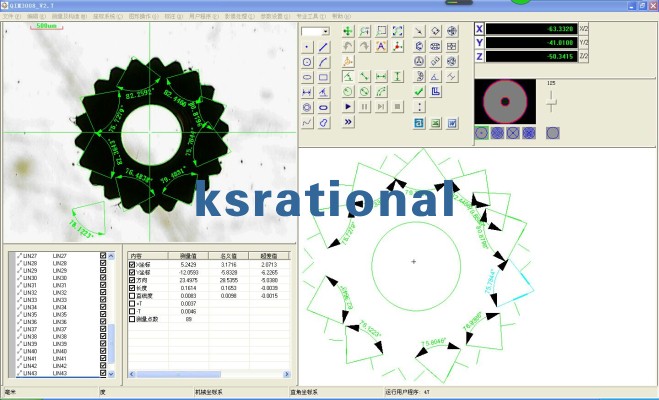The image size is (659, 400).
Task: Toggle the LIN27 checkbox in element list
Action: click(x=103, y=256)
